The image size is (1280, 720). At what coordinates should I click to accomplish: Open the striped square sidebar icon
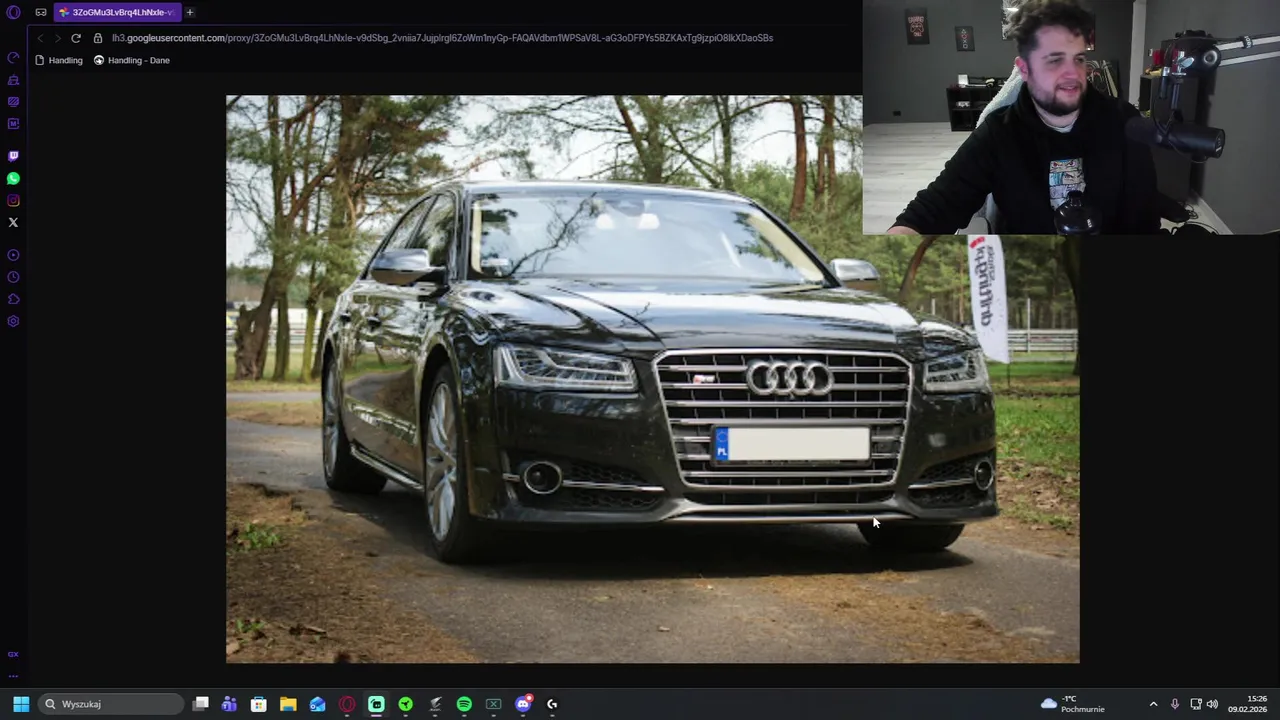pos(13,102)
